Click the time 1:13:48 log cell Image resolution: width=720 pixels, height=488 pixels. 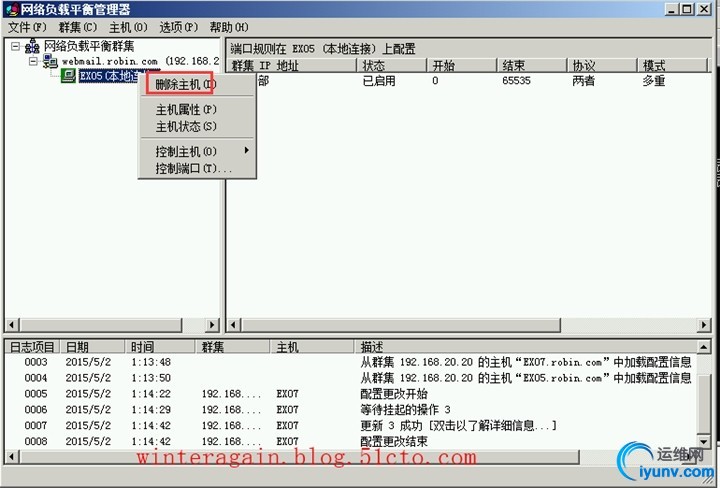pos(151,362)
